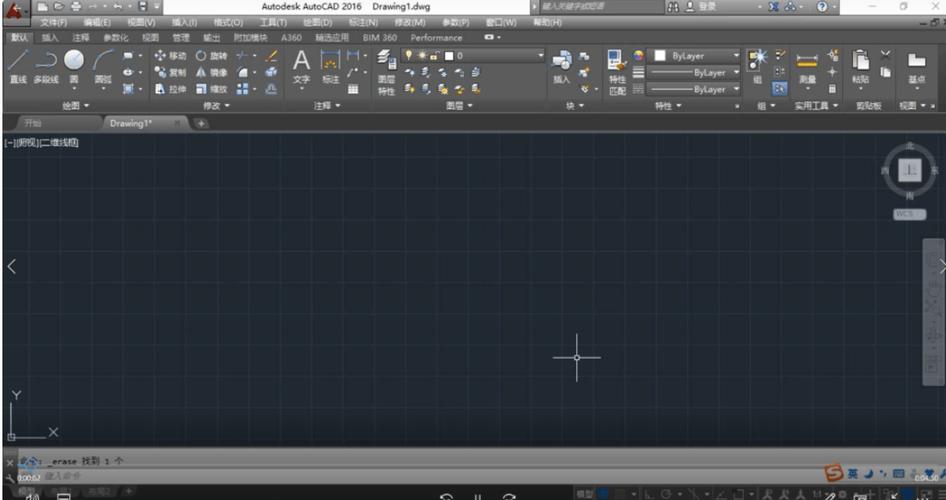946x500 pixels.
Task: Click the Array tool icon
Action: 242,89
